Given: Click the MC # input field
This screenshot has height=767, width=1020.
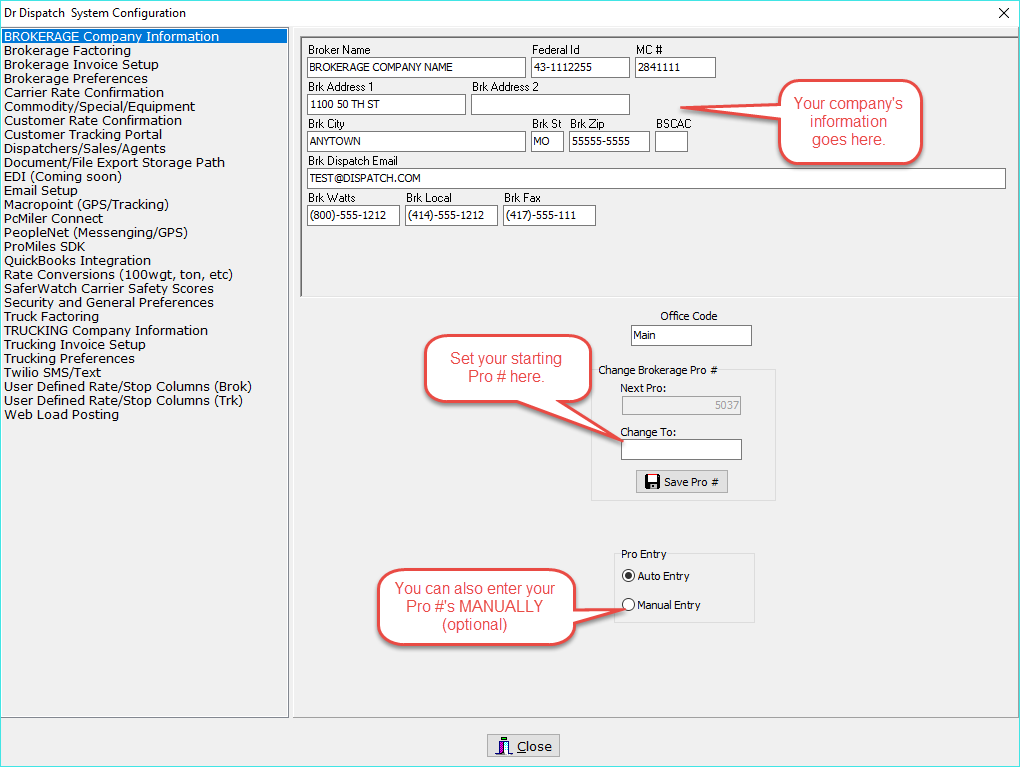Looking at the screenshot, I should [x=675, y=67].
